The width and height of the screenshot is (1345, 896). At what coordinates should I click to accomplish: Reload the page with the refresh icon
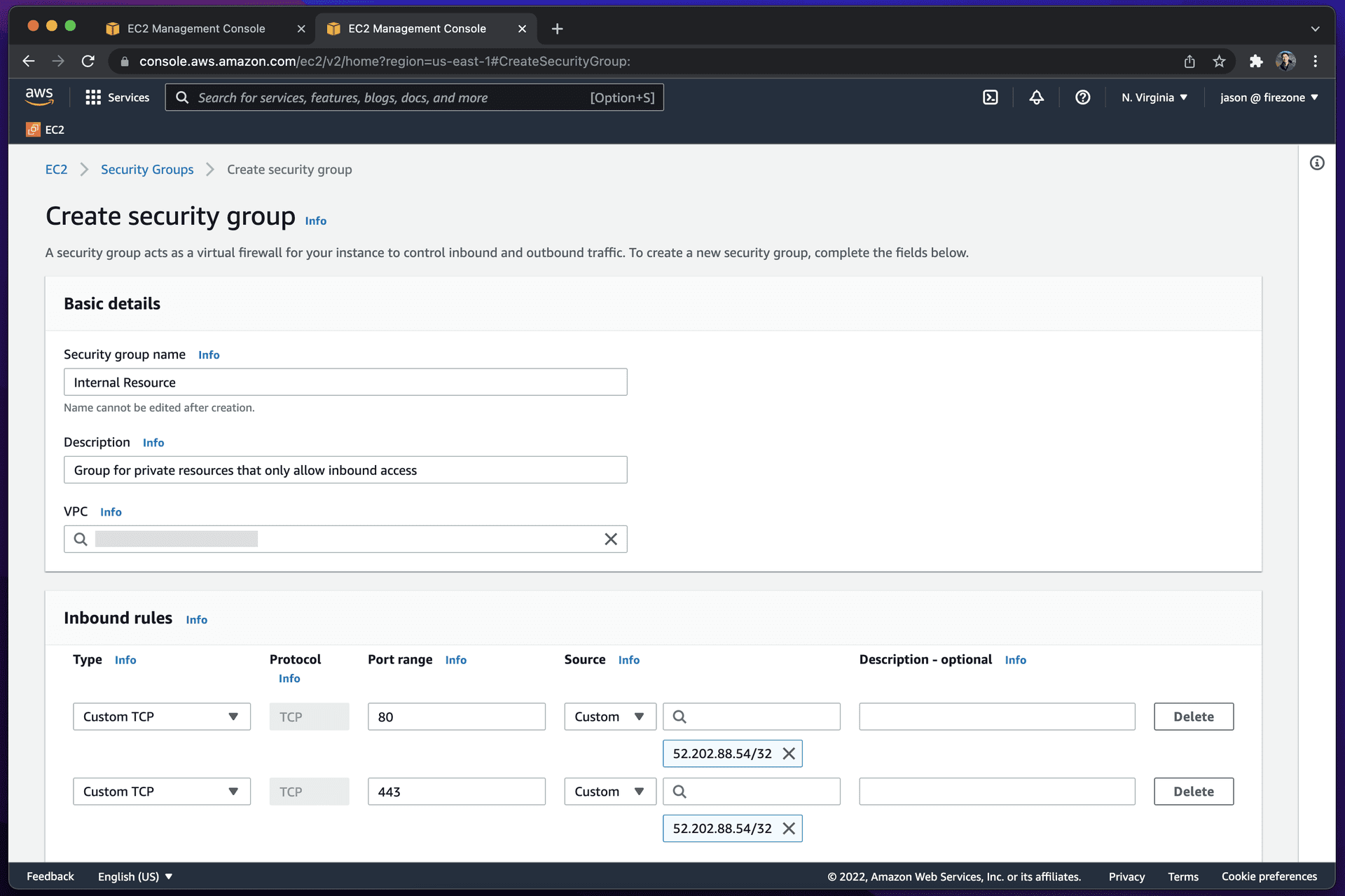[88, 61]
